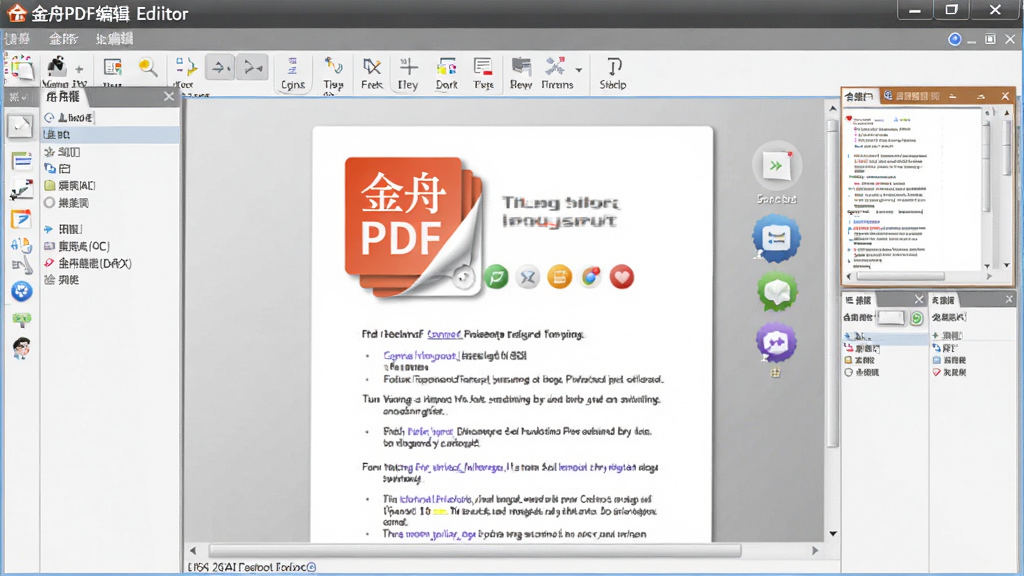
Task: Open the image insert tool in toolbar
Action: tap(112, 68)
